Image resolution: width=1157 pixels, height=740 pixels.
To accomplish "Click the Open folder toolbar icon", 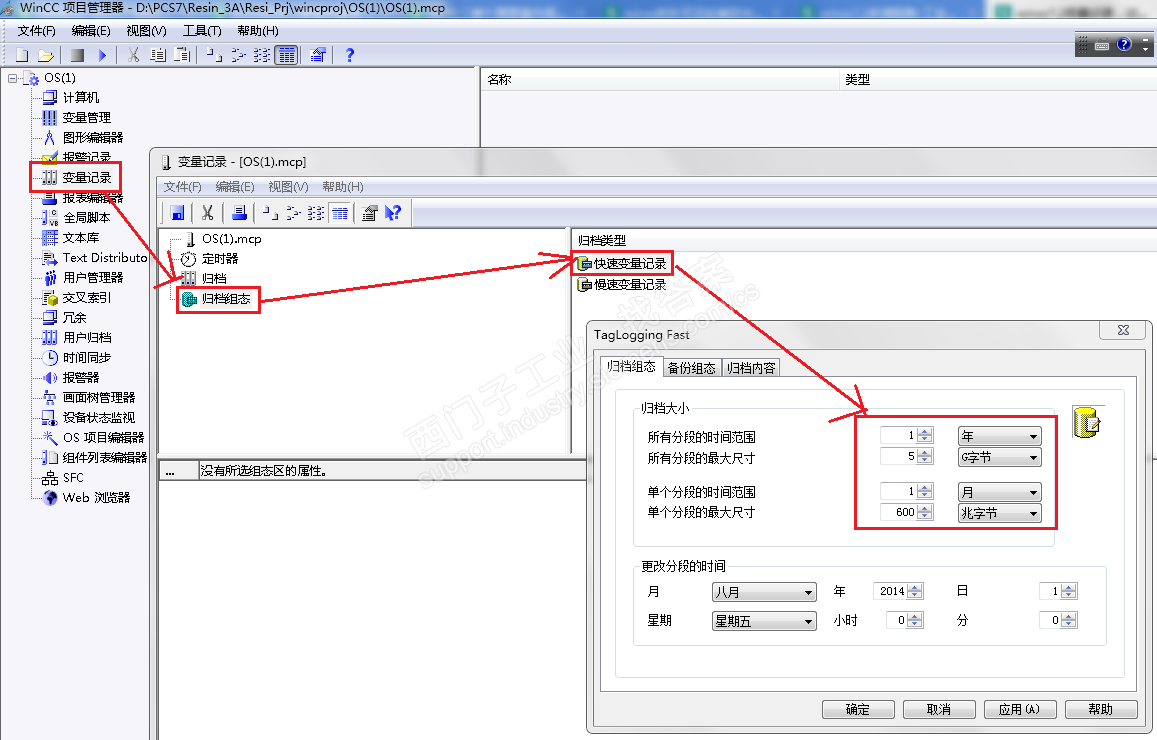I will tap(46, 55).
